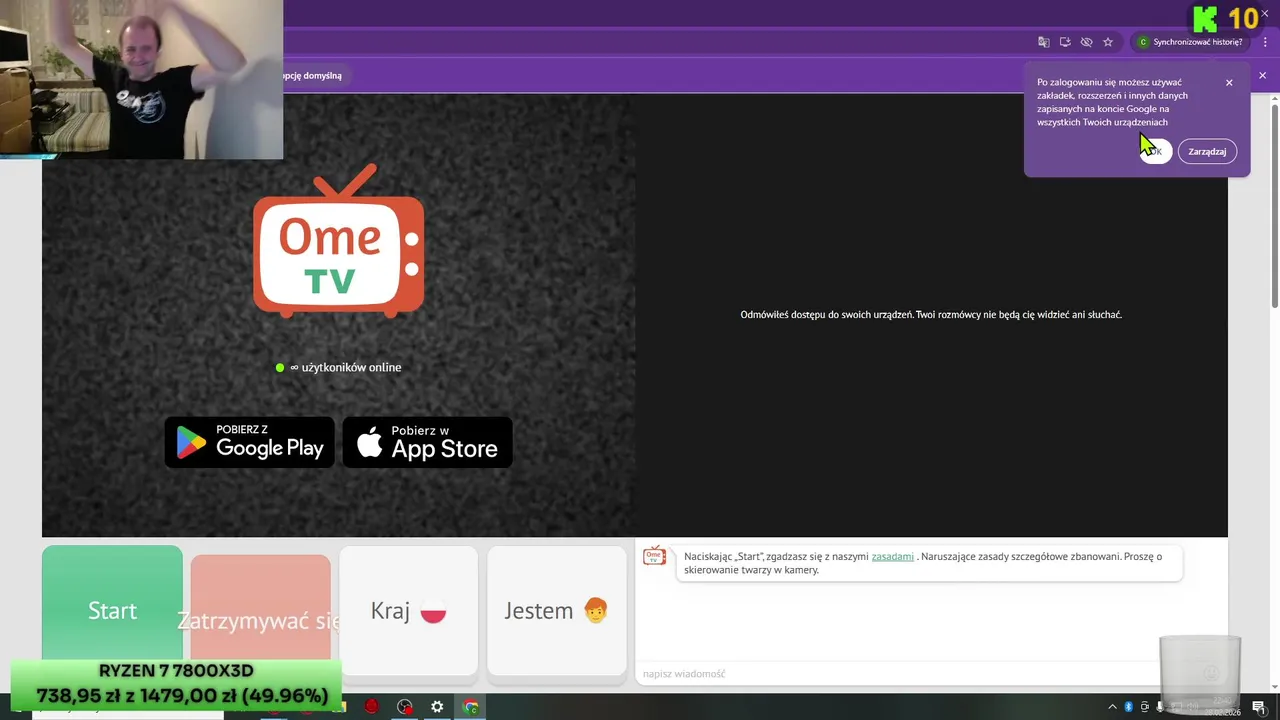Screen dimensions: 1280x720
Task: Open Settings gear on the taskbar
Action: [437, 707]
